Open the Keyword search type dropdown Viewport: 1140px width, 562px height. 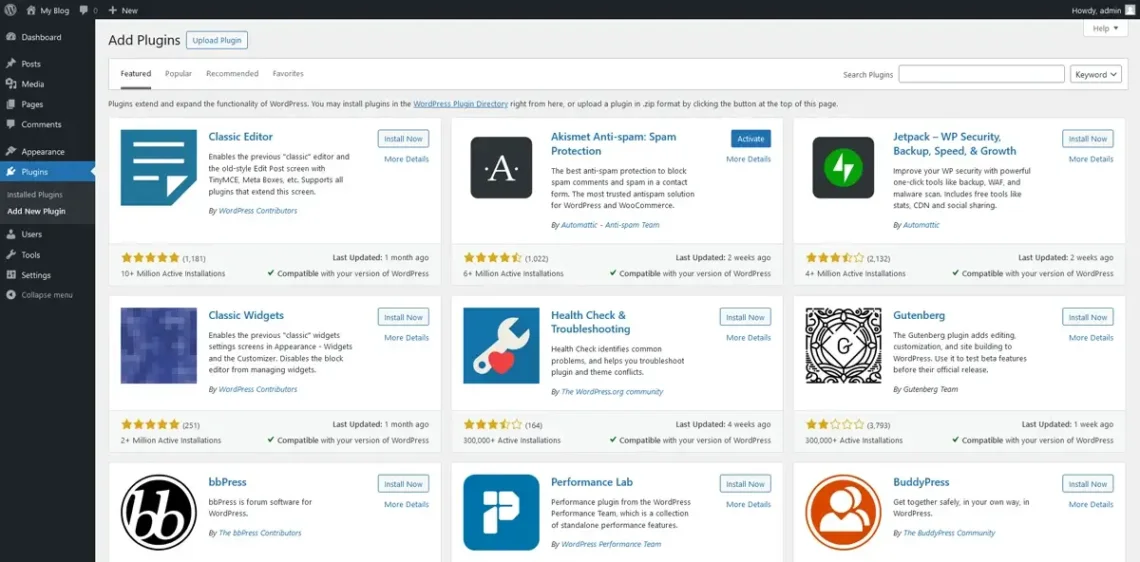click(1096, 74)
